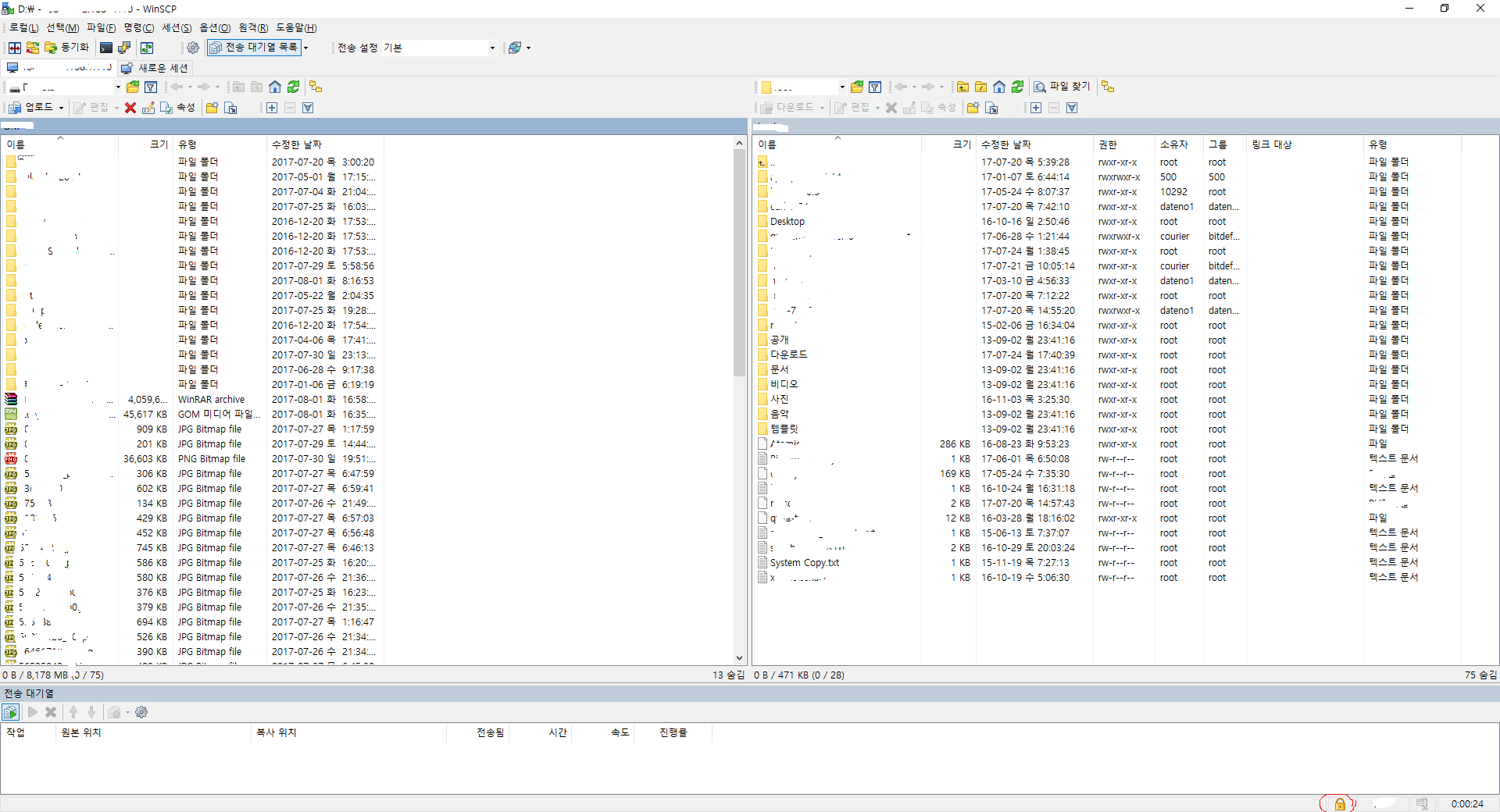This screenshot has height=812, width=1500.
Task: Click the session lock icon in status bar
Action: 1340,804
